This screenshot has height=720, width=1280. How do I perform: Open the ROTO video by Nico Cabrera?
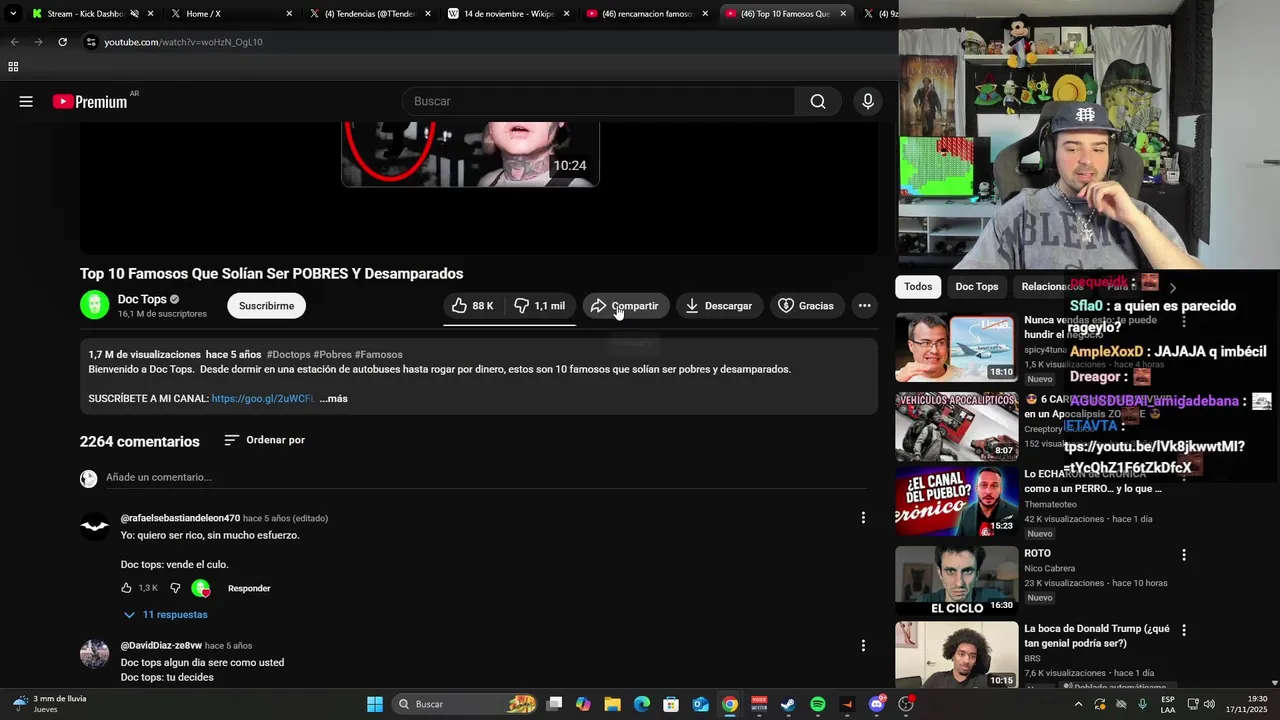click(x=956, y=580)
